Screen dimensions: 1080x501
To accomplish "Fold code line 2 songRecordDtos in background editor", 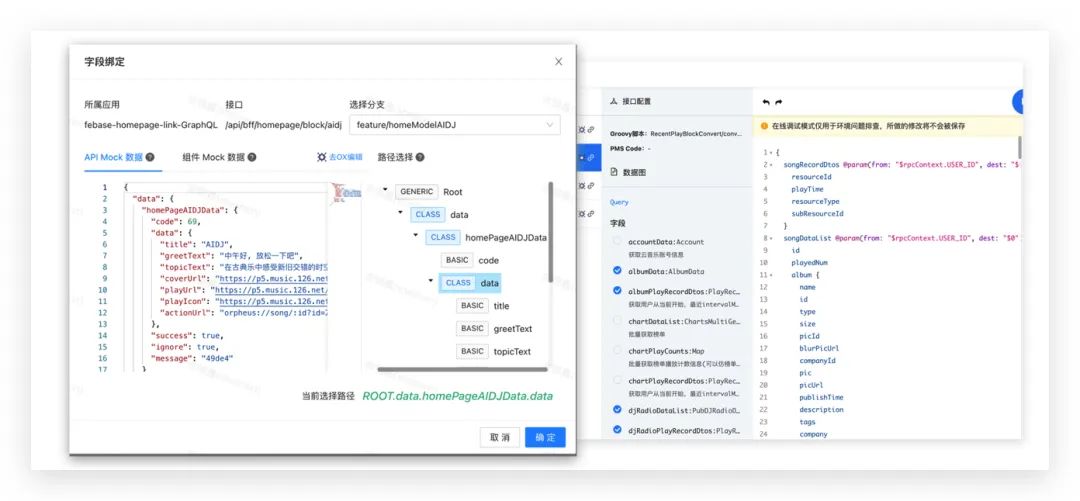I will coord(771,165).
